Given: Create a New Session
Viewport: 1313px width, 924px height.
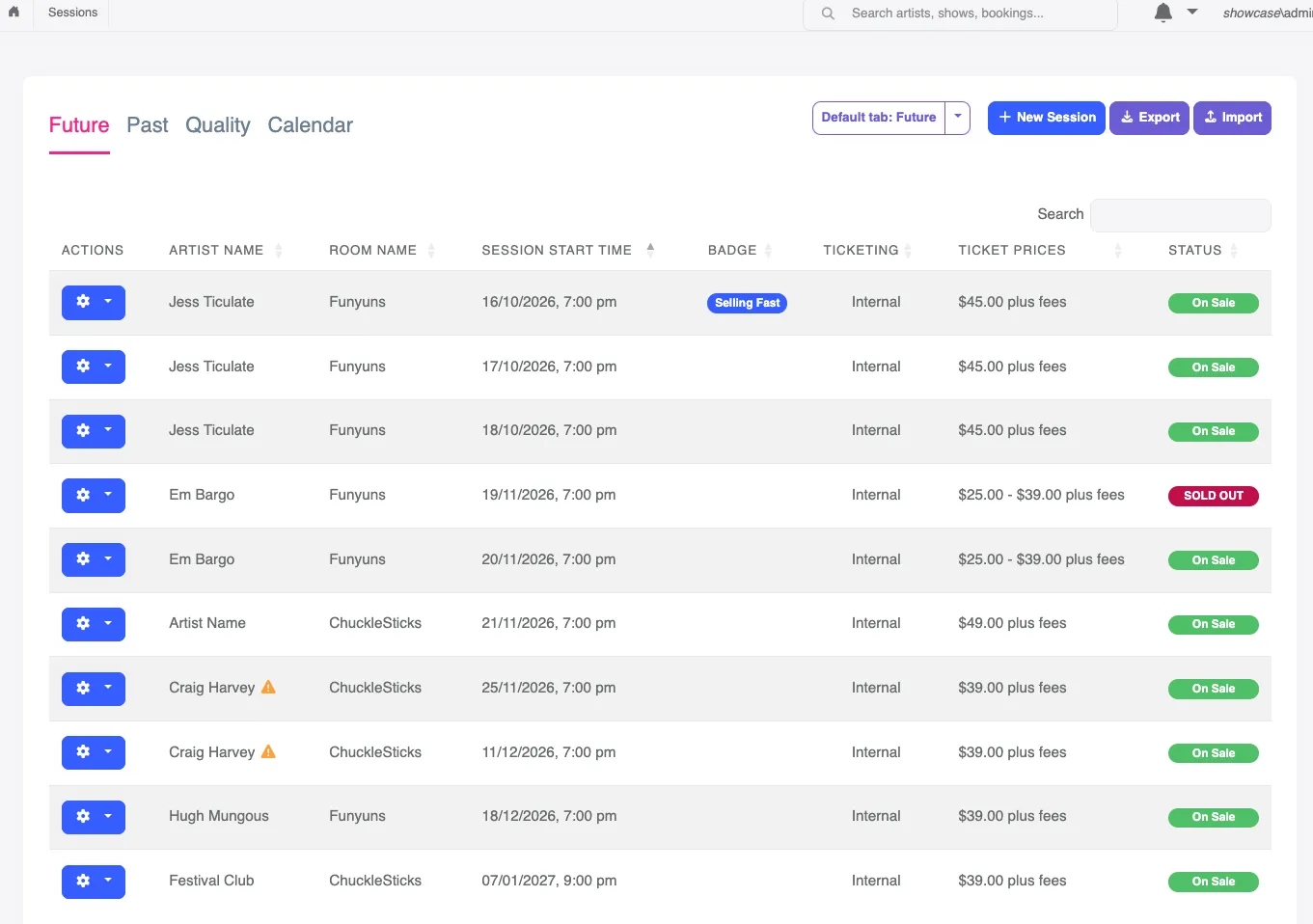Looking at the screenshot, I should click(1047, 118).
